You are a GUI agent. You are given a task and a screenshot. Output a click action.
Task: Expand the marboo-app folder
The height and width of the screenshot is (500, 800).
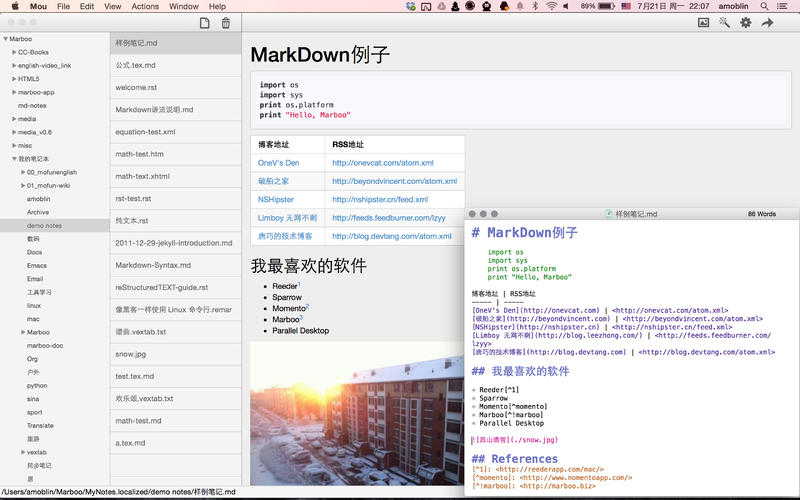tap(14, 92)
